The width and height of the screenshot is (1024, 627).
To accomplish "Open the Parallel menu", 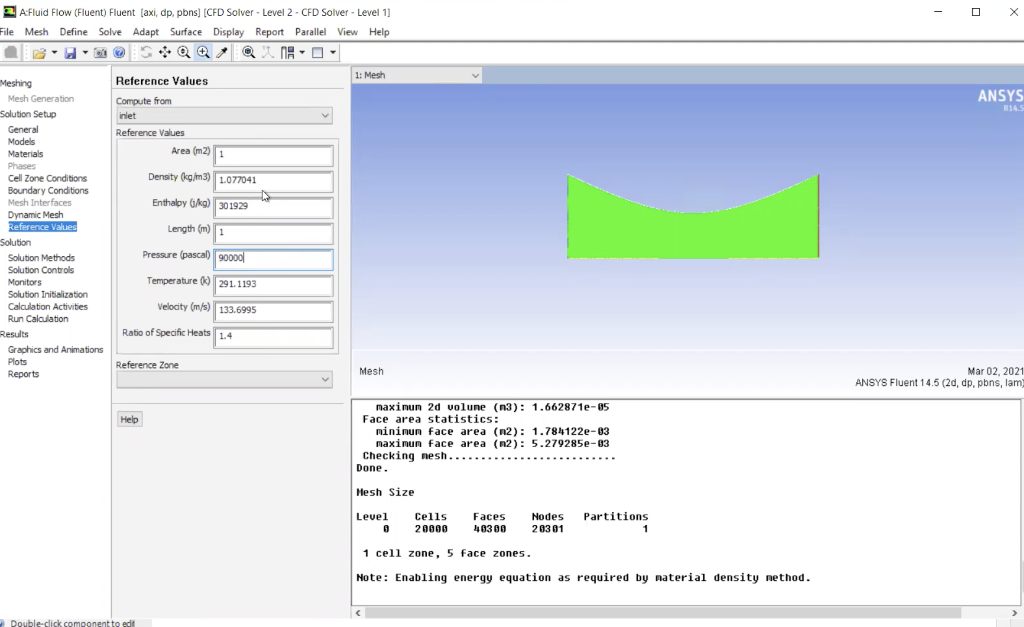I will click(310, 31).
